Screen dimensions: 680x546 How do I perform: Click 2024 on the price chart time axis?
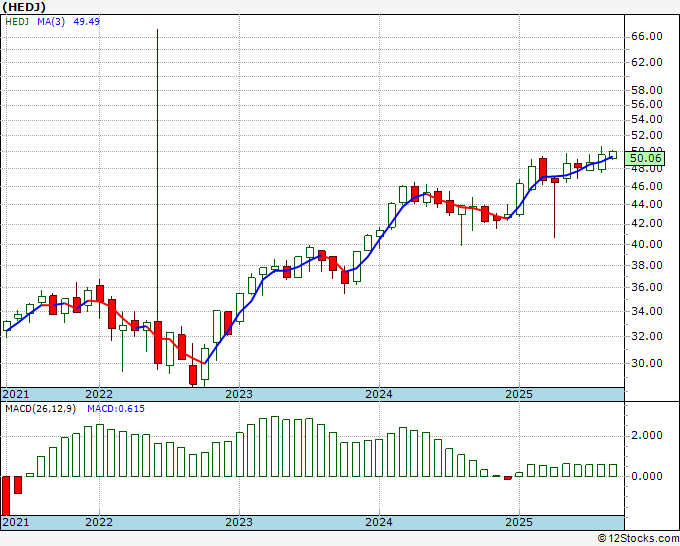point(379,394)
